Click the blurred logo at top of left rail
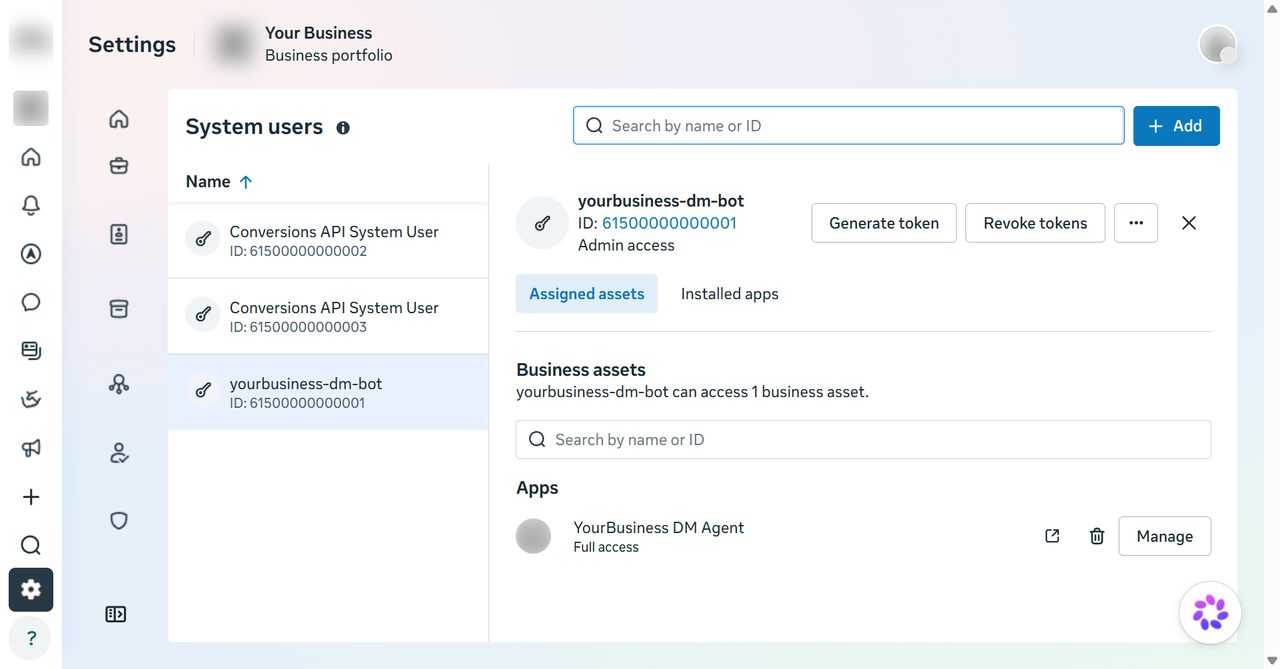 click(31, 40)
